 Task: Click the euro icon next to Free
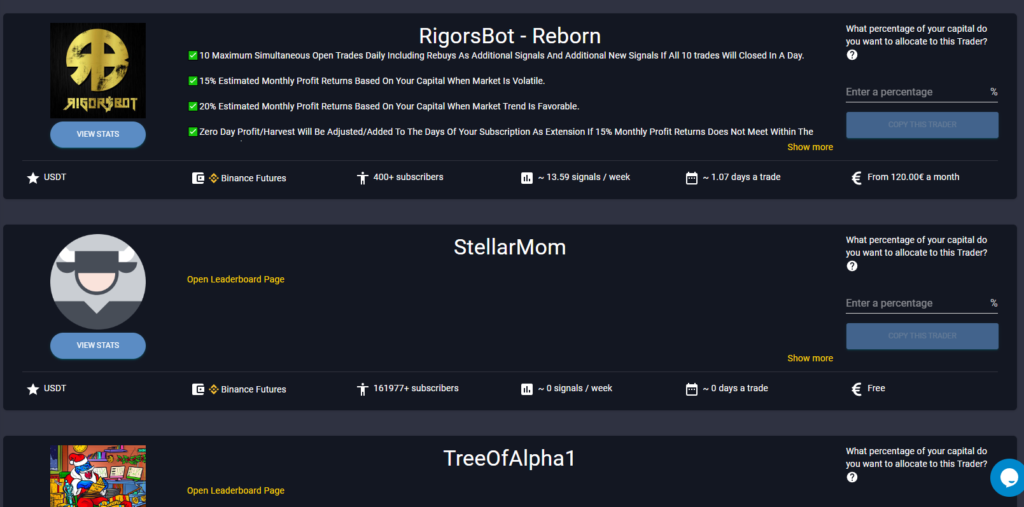click(856, 389)
